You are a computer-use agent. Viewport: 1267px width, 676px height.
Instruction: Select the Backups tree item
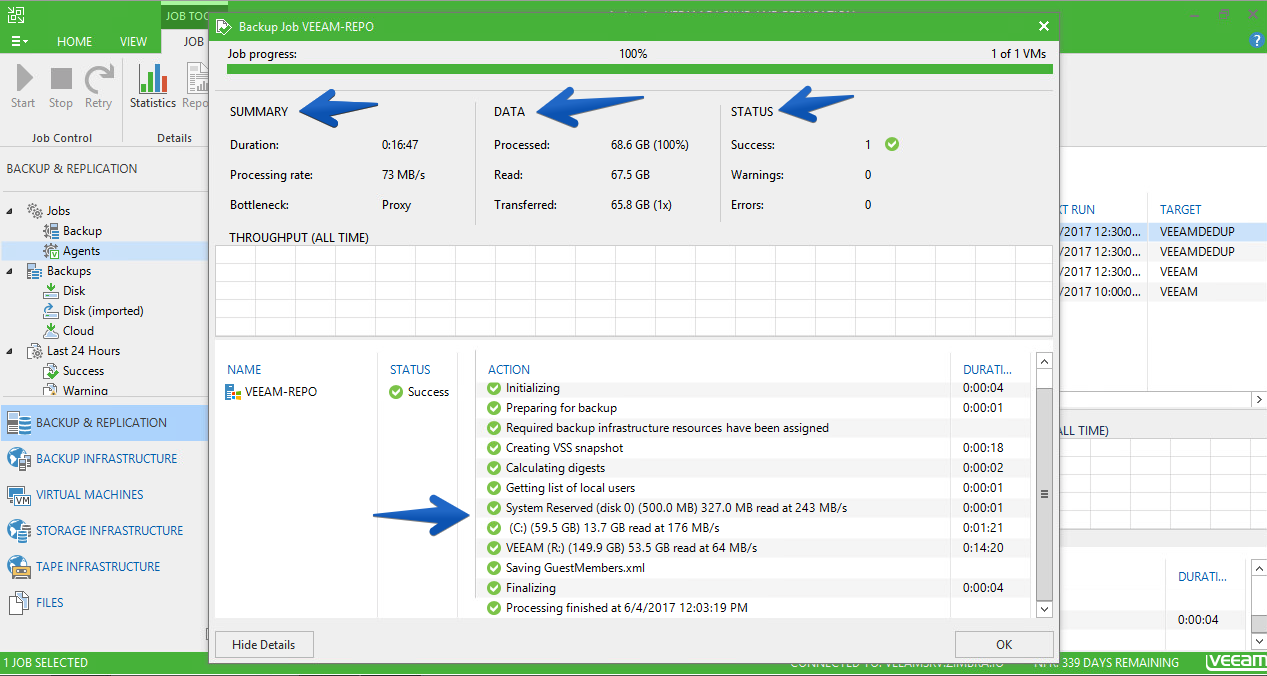coord(69,271)
